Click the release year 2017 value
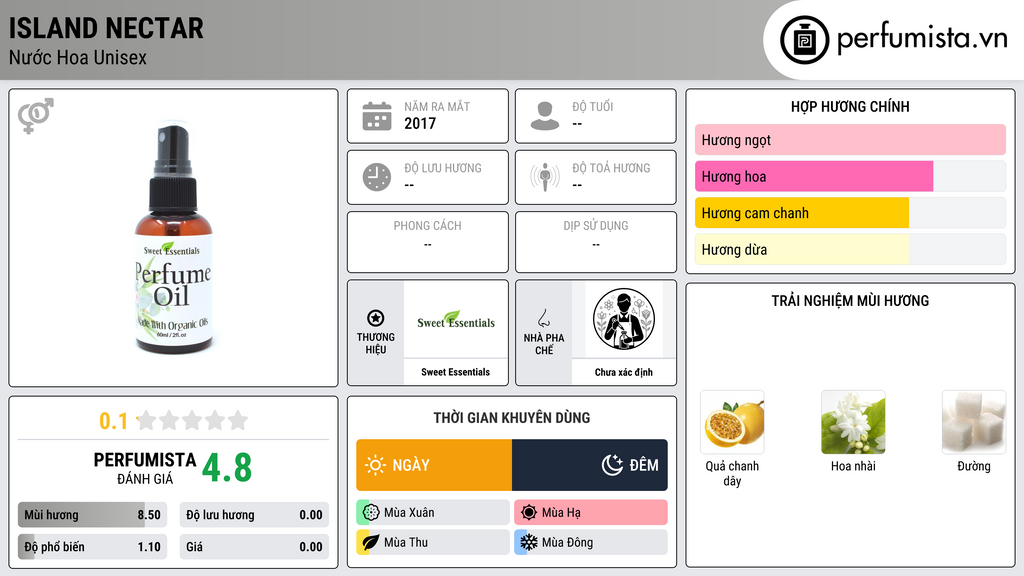 420,123
